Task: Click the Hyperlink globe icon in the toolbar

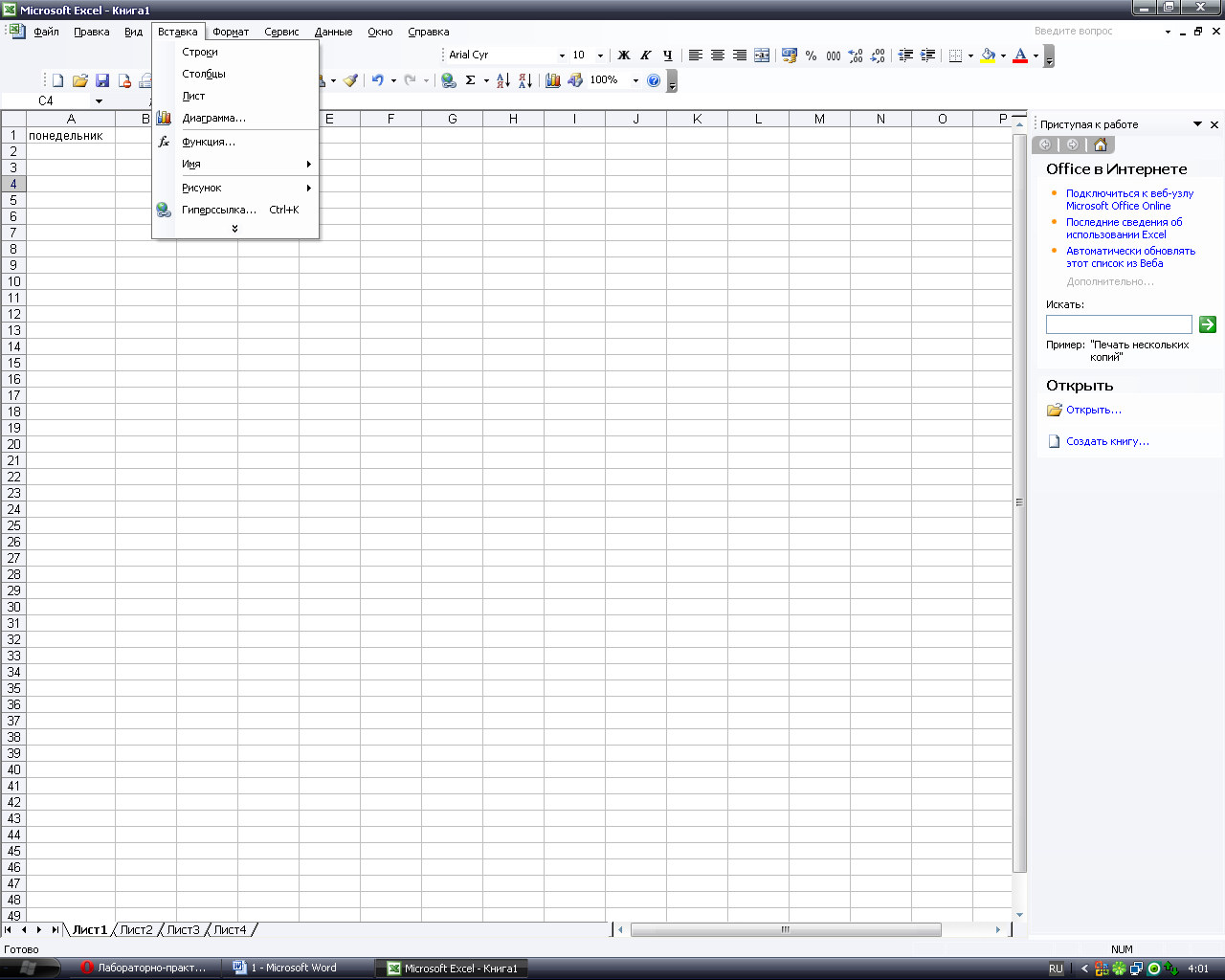Action: [x=448, y=81]
